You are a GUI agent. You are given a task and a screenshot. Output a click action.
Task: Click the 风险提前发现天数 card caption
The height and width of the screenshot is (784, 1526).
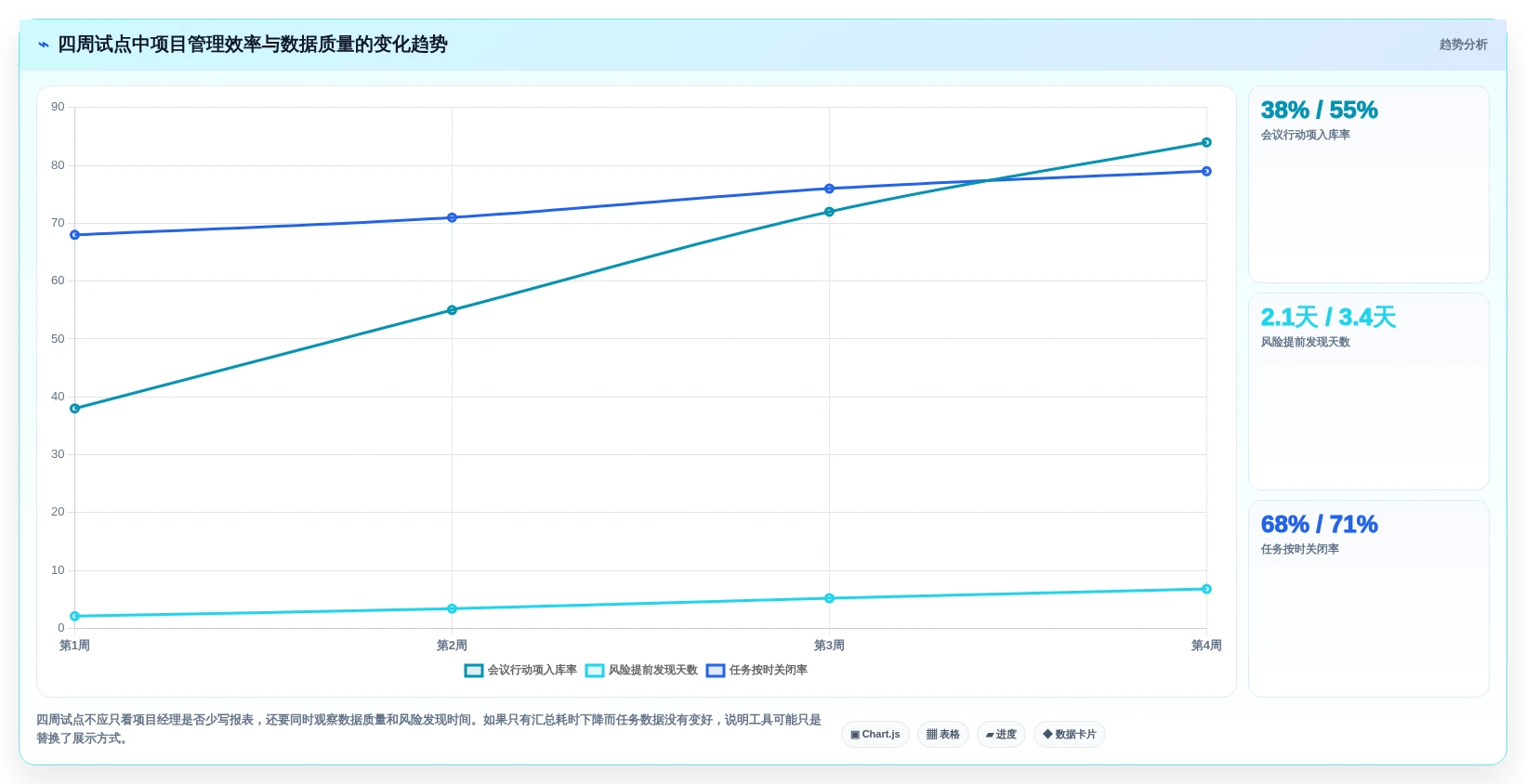(x=1305, y=342)
